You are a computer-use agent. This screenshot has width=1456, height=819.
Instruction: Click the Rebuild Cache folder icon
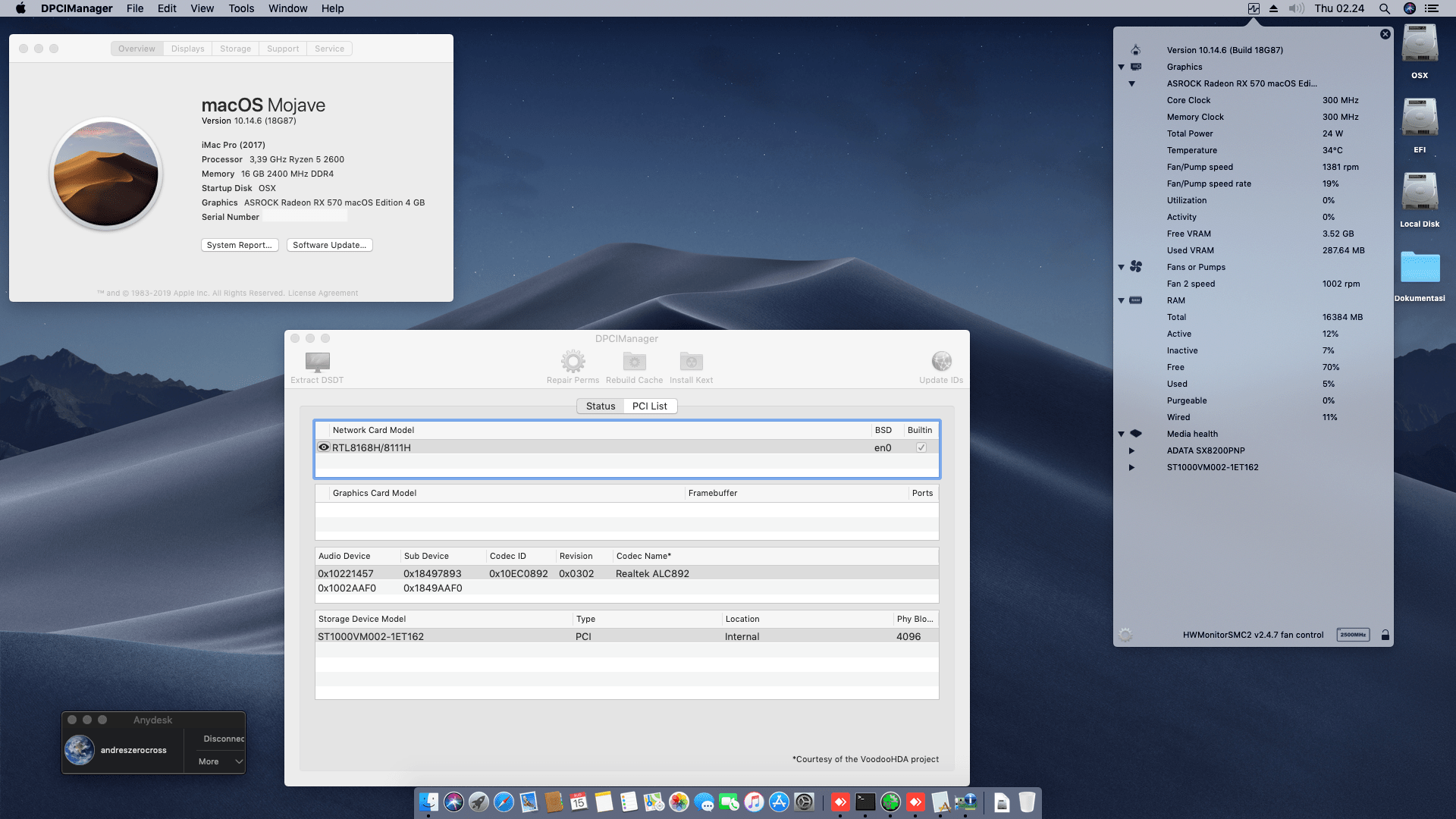point(634,362)
